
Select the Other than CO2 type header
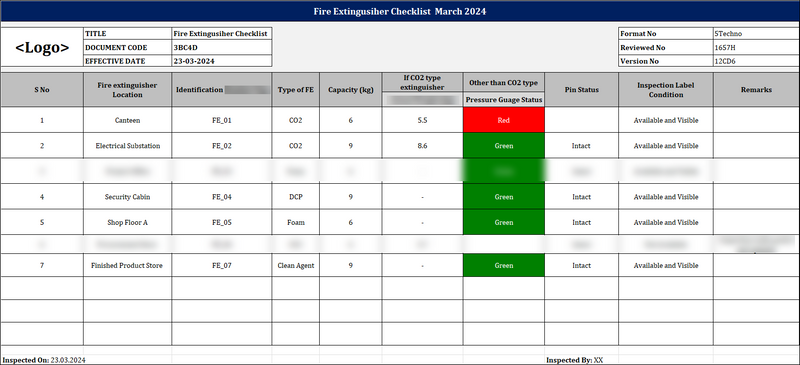pyautogui.click(x=504, y=83)
